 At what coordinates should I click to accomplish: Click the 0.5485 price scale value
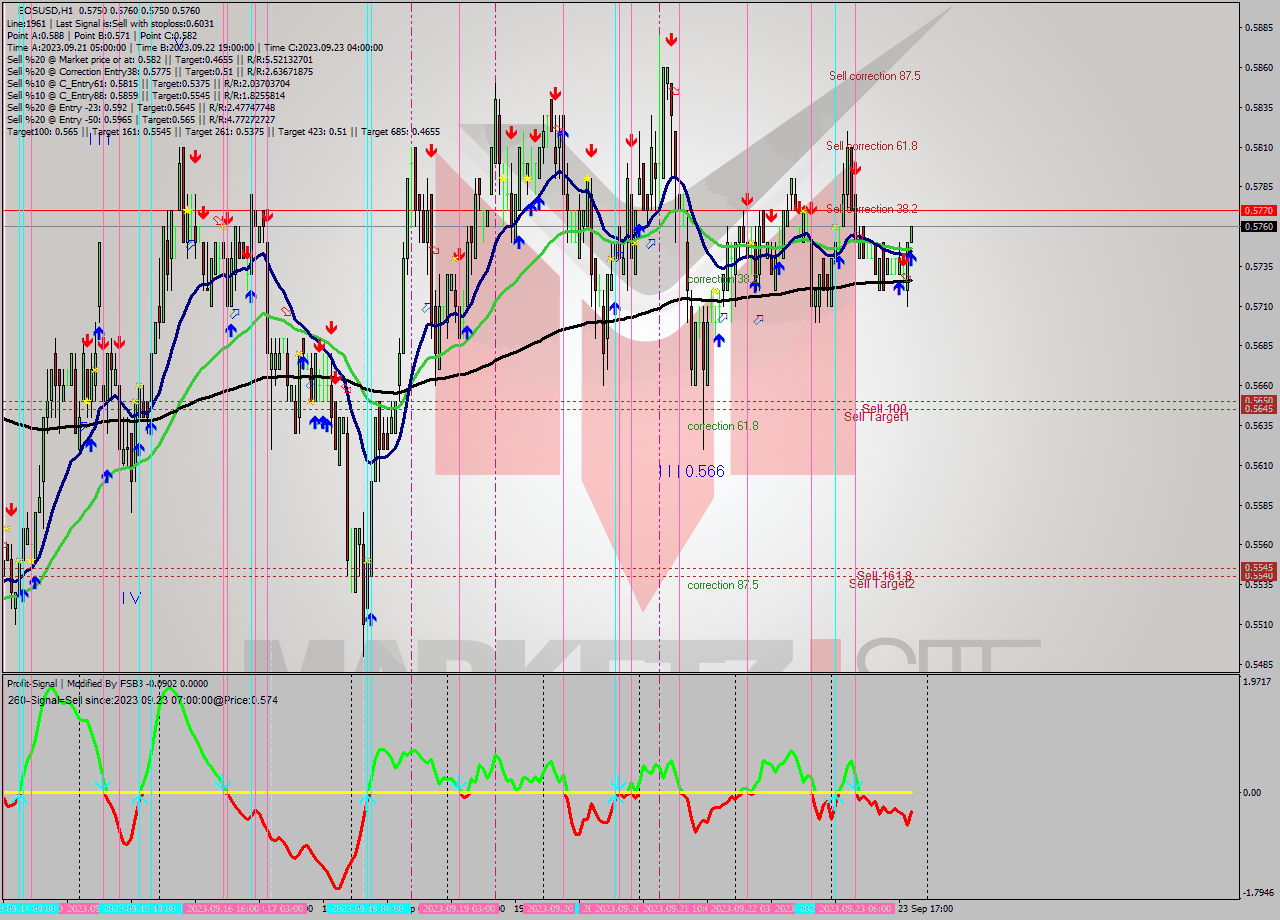click(1258, 664)
